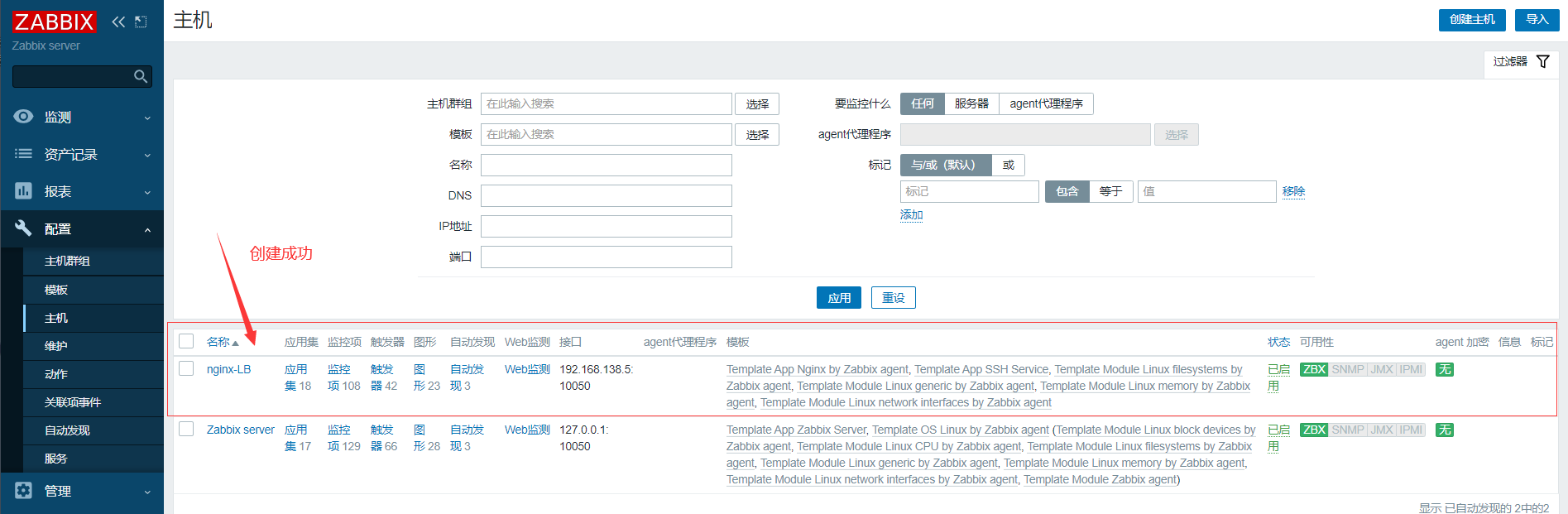Click the 重设 filter button
The image size is (1568, 514).
coord(894,298)
